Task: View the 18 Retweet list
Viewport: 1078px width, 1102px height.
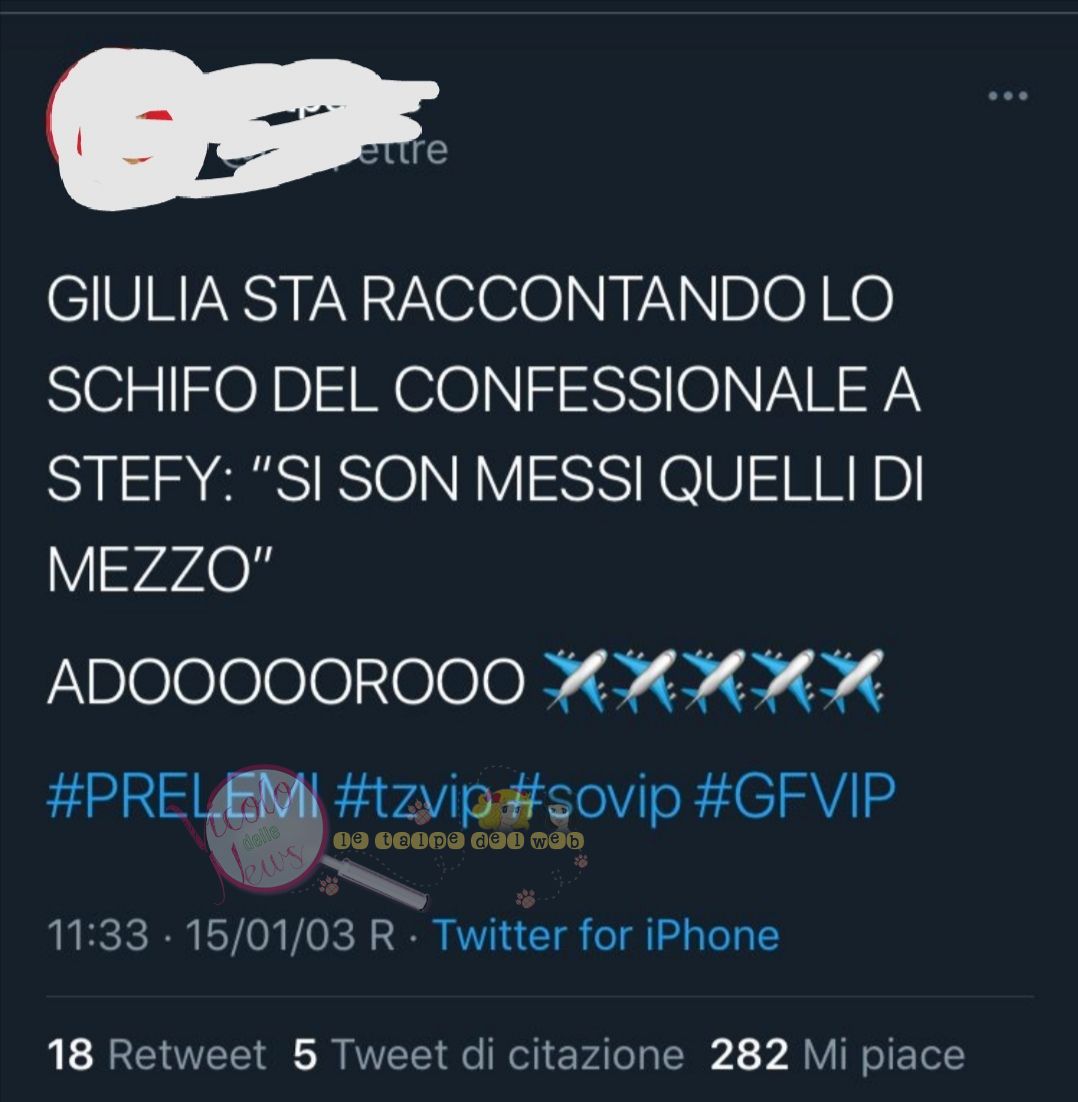Action: tap(157, 1055)
